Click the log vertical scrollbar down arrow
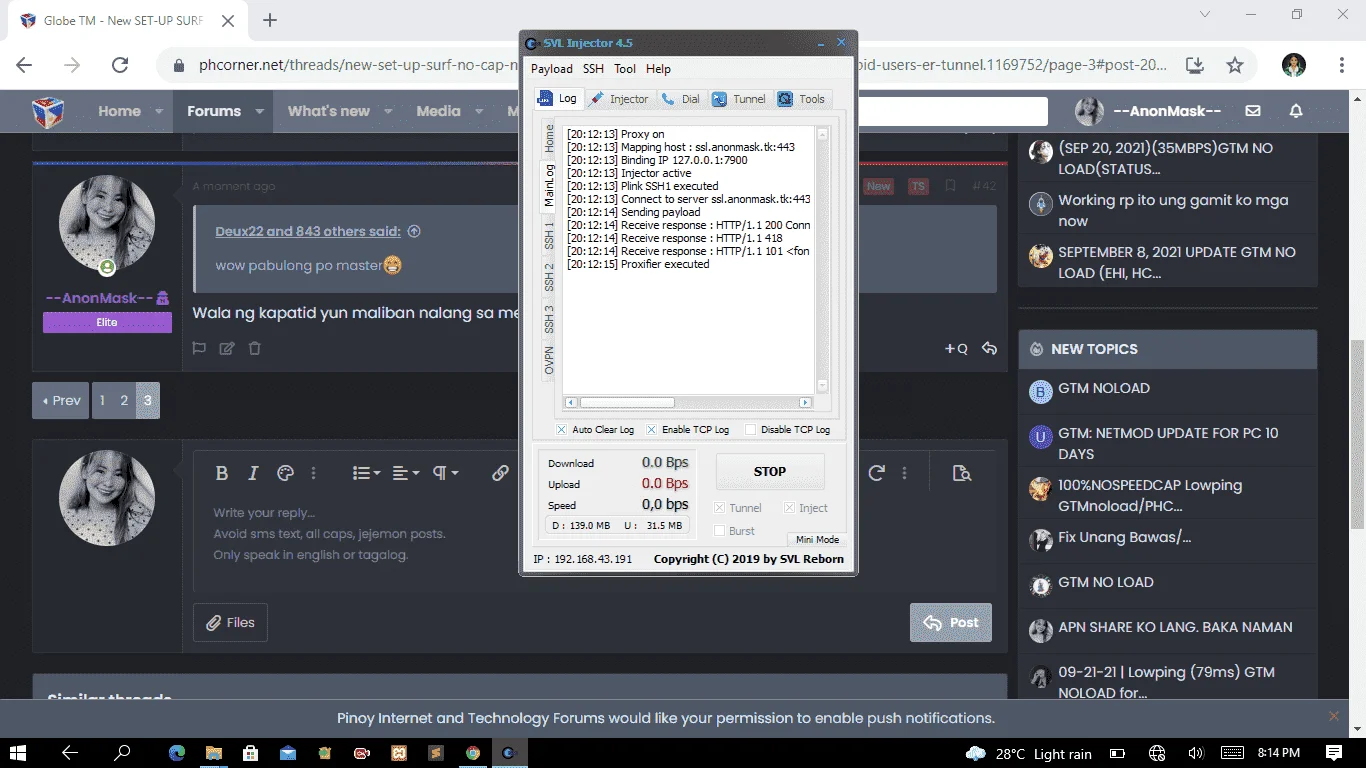 click(x=823, y=386)
